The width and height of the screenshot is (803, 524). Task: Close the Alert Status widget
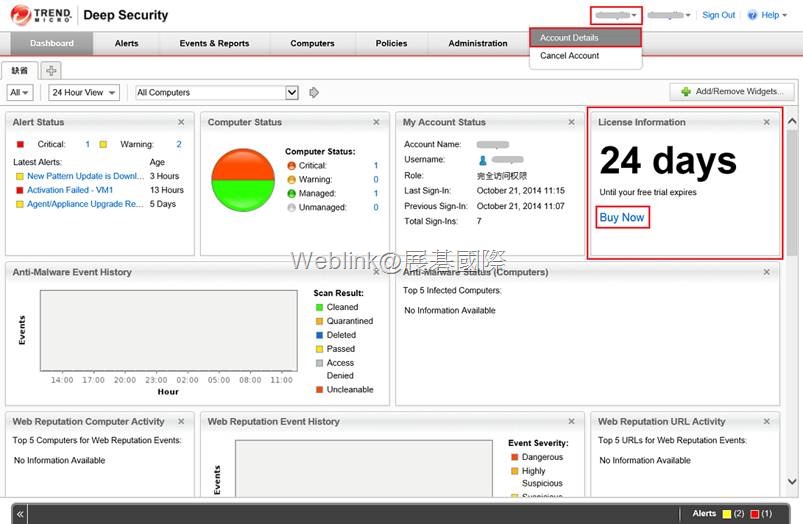[181, 122]
